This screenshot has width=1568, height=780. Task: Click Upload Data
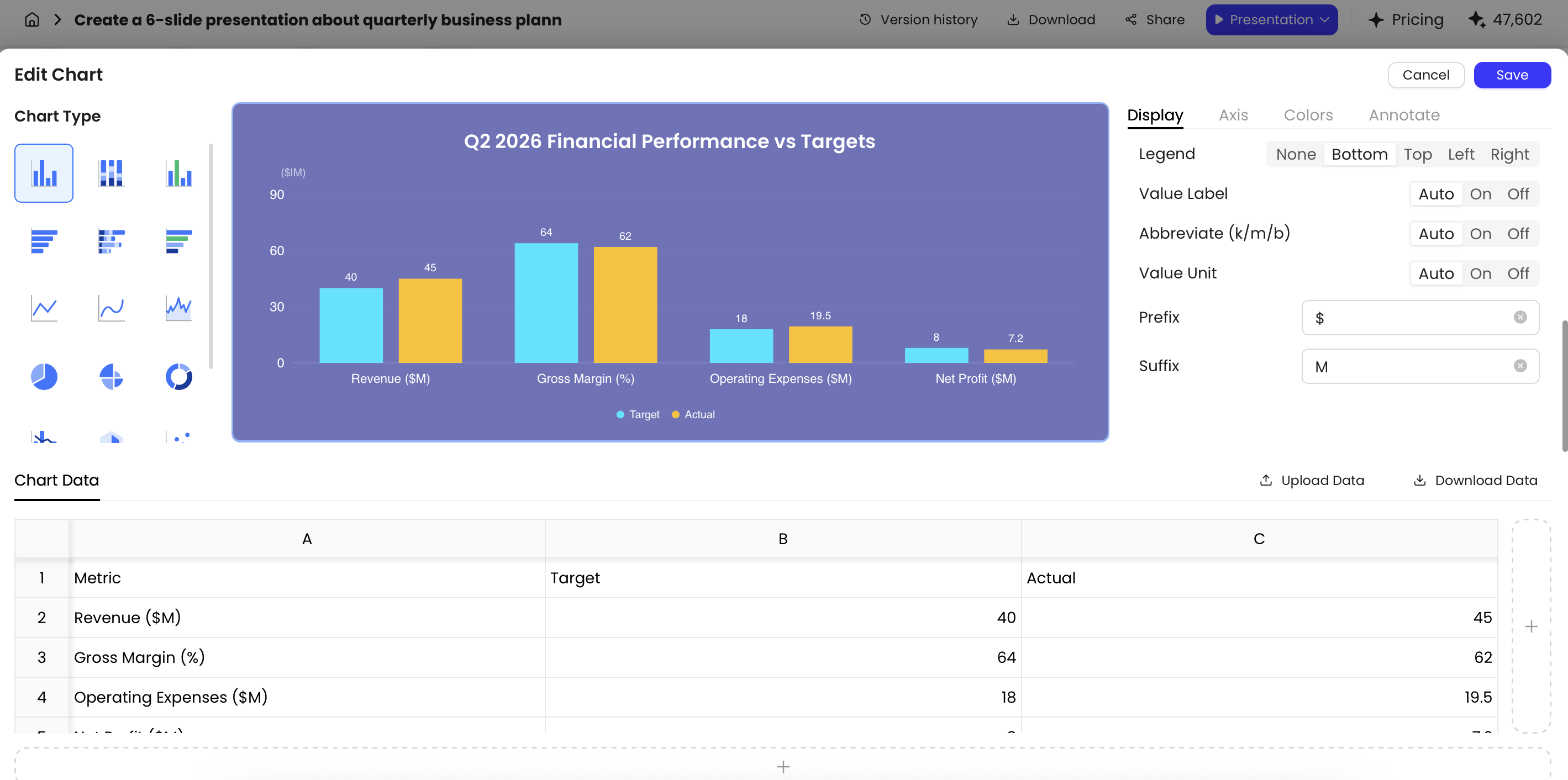coord(1312,481)
